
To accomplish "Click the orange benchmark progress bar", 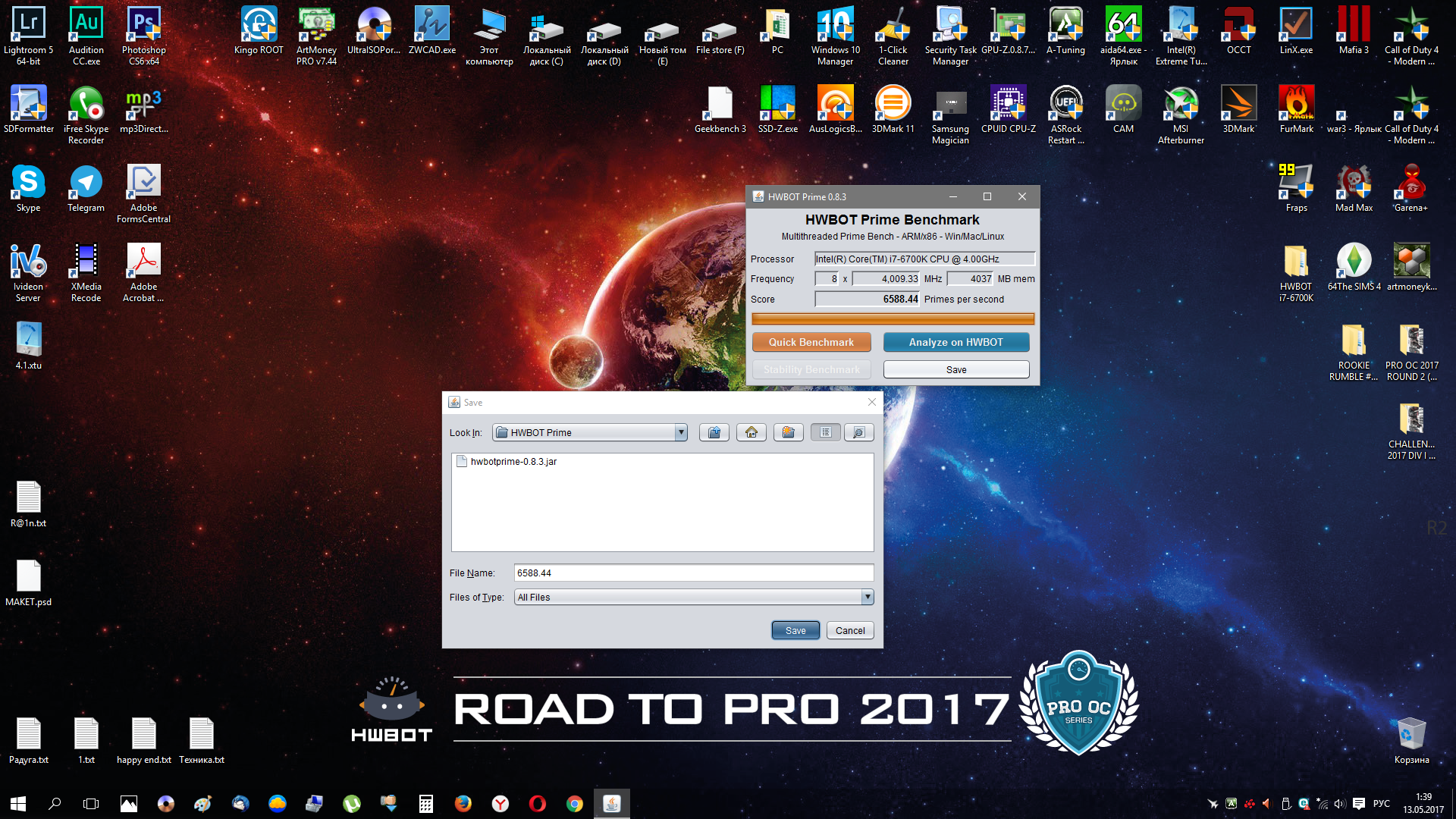I will point(893,319).
